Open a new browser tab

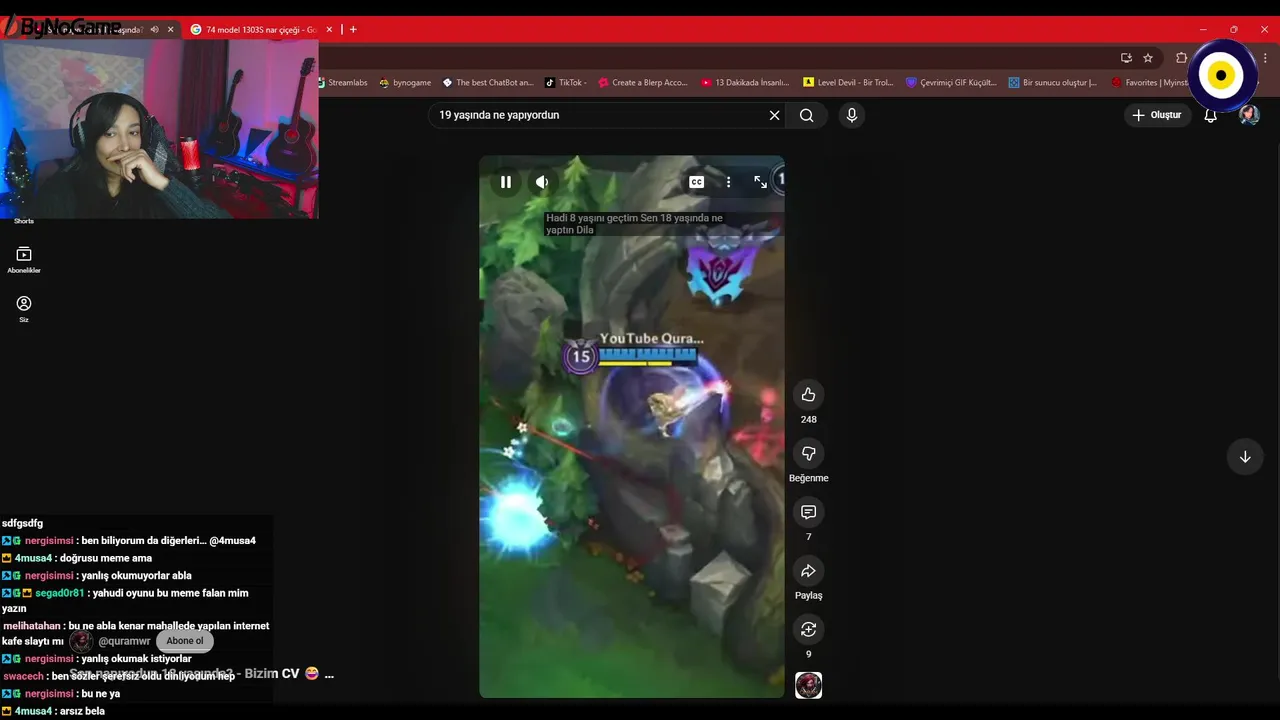[353, 30]
